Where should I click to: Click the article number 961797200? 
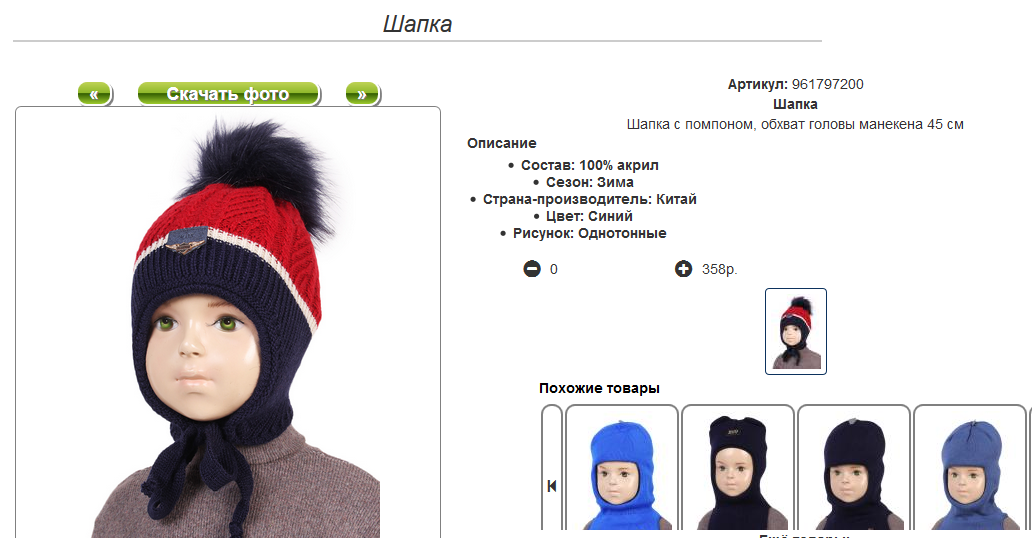point(827,84)
